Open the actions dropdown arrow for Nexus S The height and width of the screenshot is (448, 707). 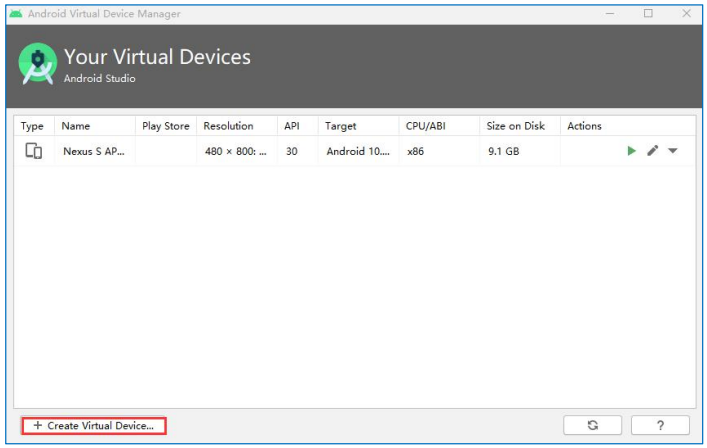[x=673, y=151]
